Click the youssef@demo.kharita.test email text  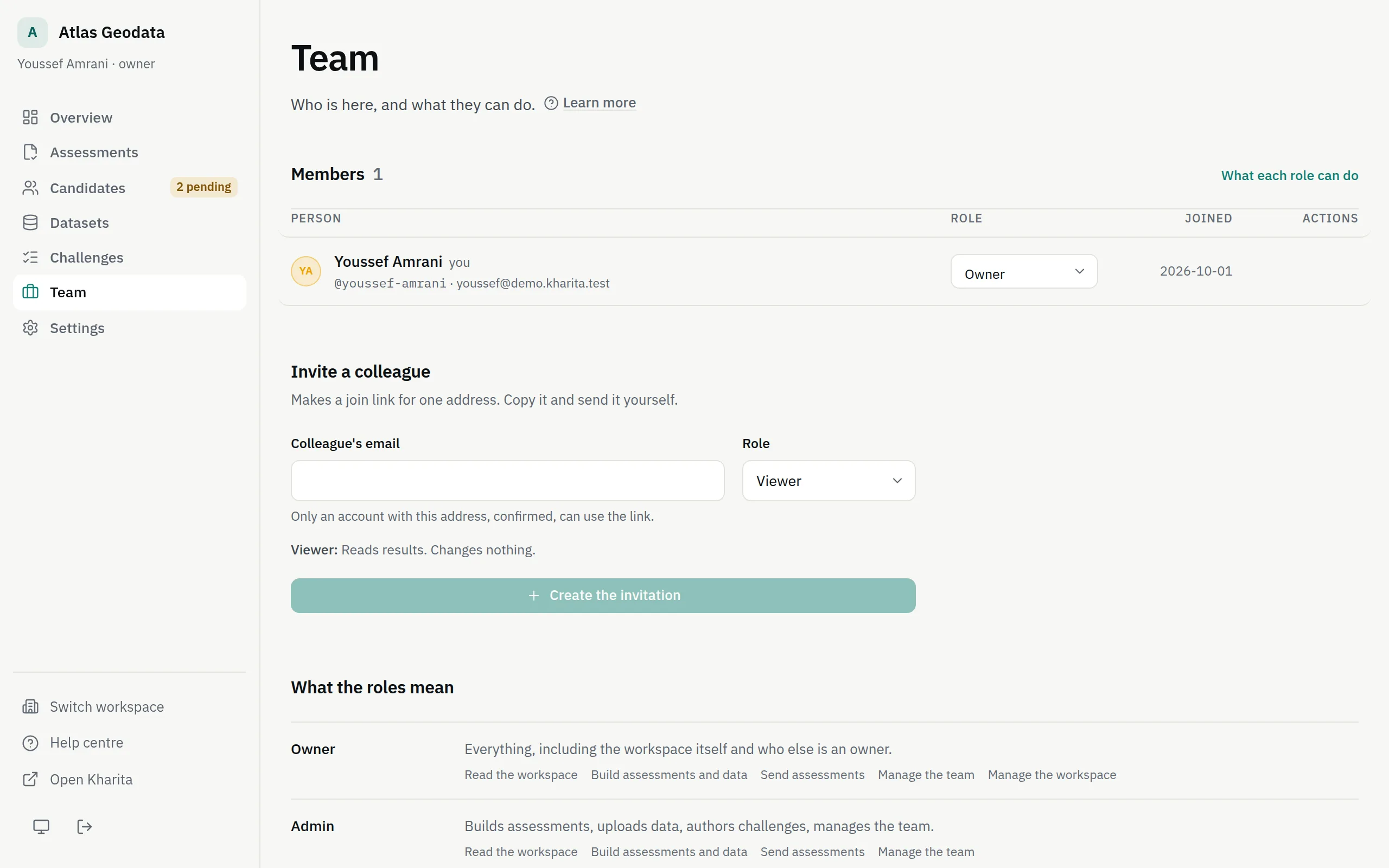pos(533,284)
